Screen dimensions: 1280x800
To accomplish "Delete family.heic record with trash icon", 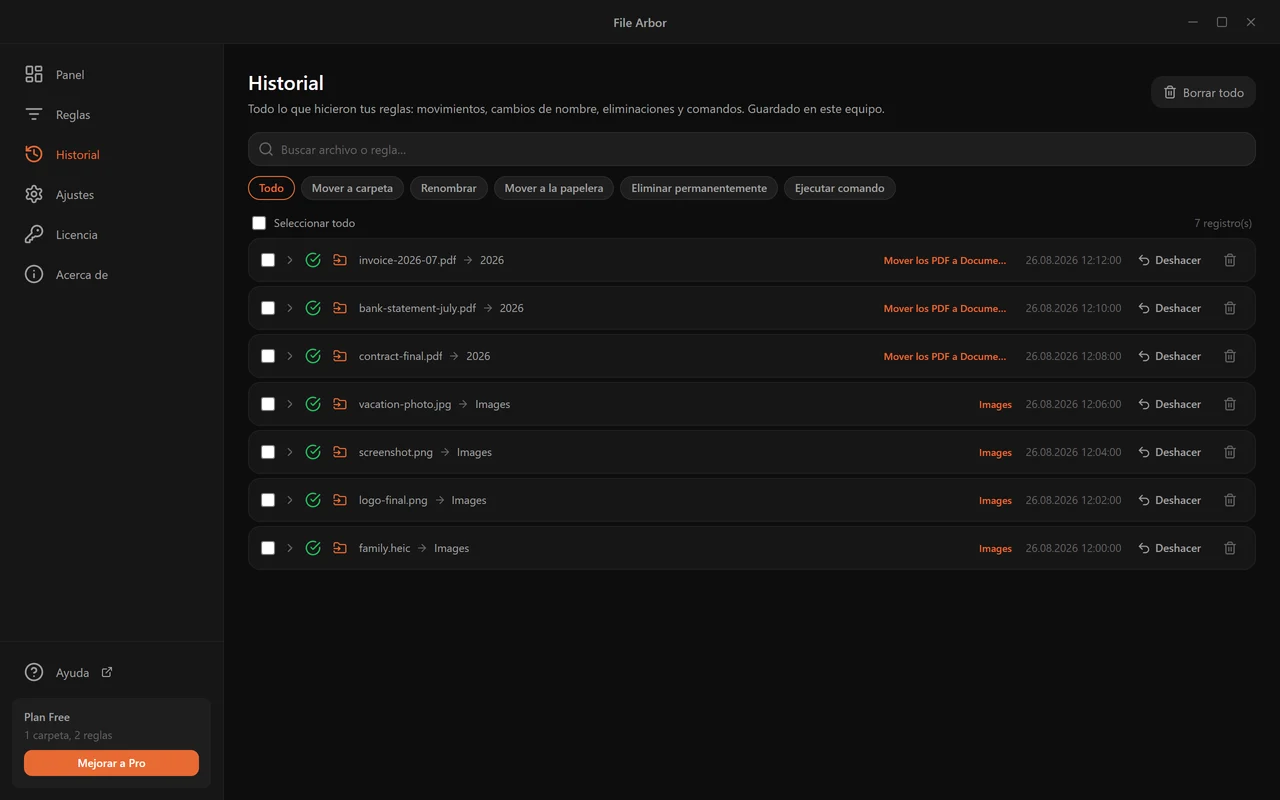I will pyautogui.click(x=1230, y=548).
